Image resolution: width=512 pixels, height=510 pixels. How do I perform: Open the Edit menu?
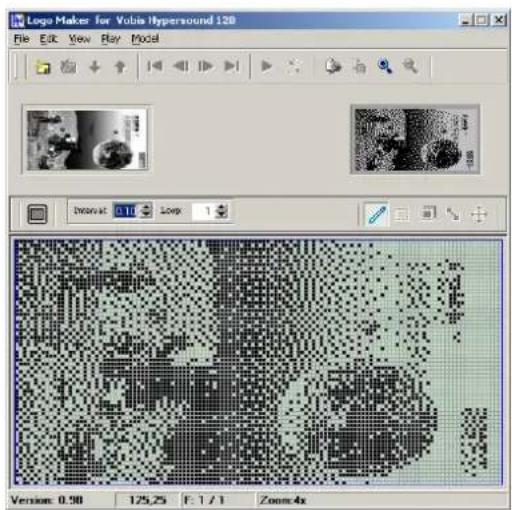coord(49,39)
